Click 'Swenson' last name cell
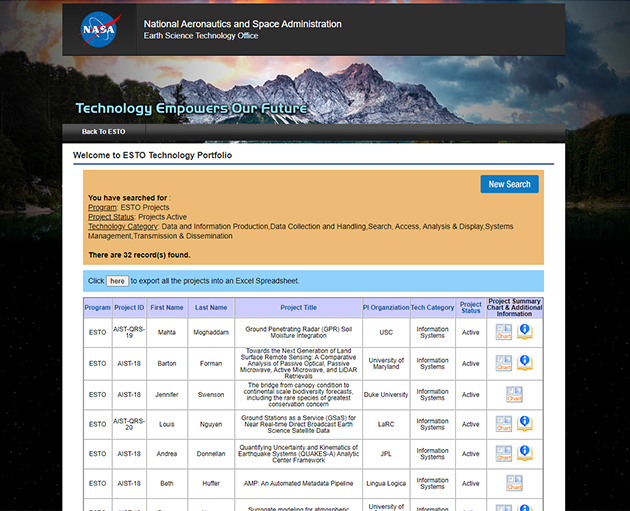630x511 pixels. (x=211, y=394)
